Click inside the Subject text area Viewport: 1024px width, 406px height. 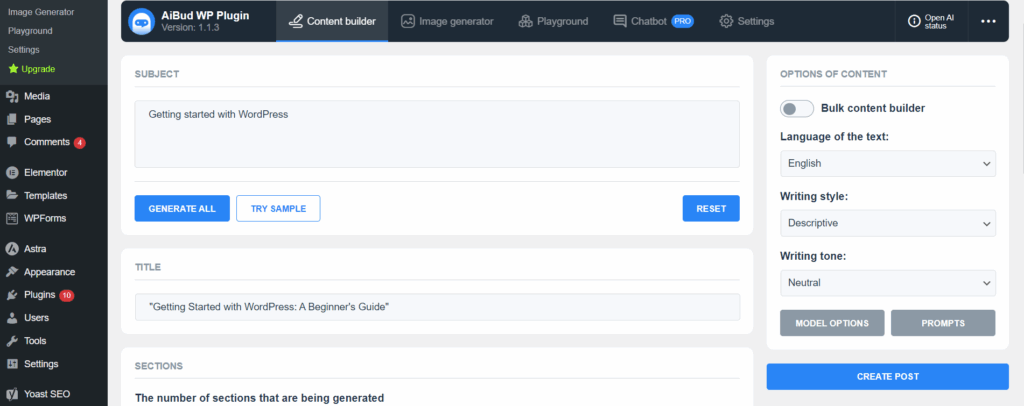click(437, 134)
